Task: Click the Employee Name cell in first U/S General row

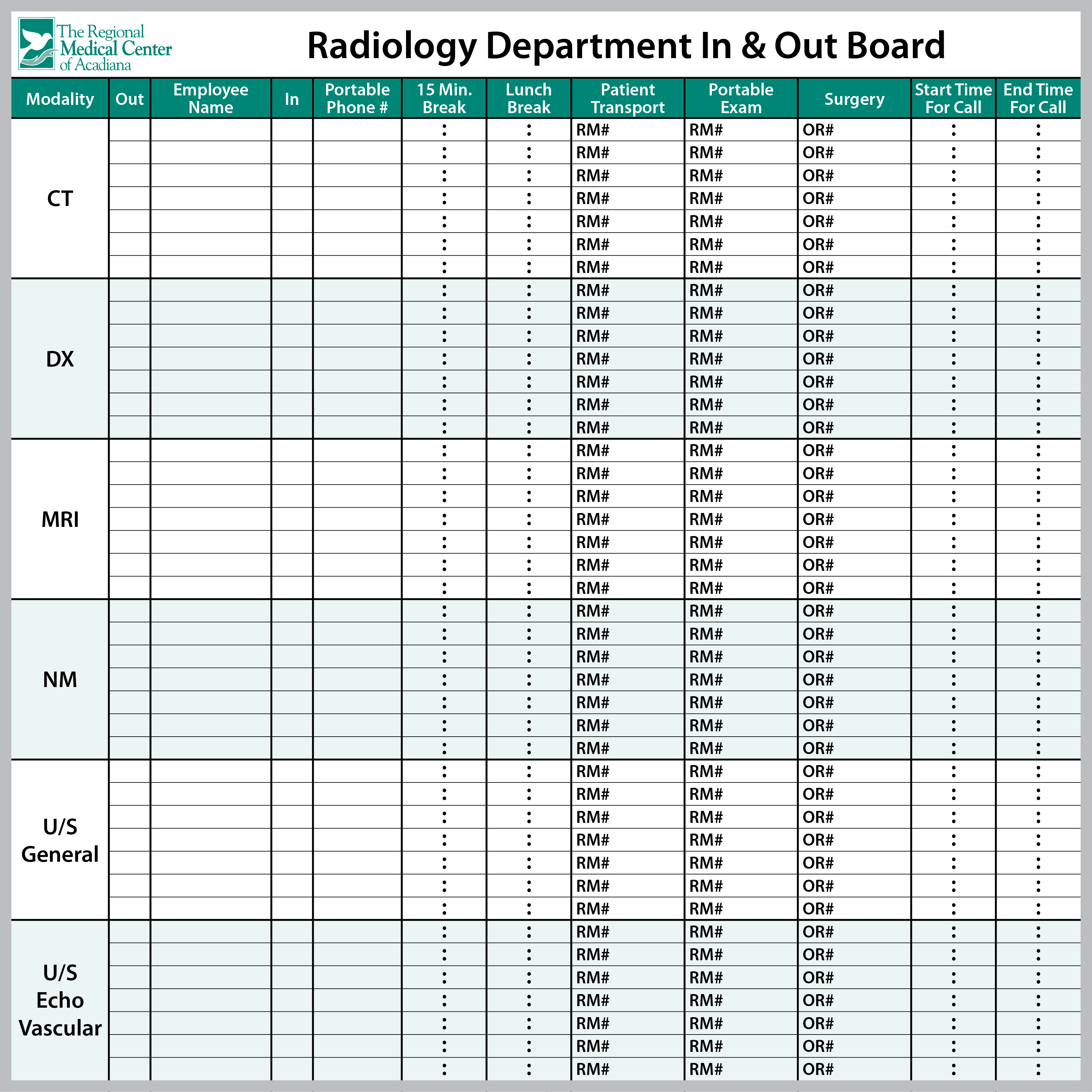Action: click(x=211, y=771)
